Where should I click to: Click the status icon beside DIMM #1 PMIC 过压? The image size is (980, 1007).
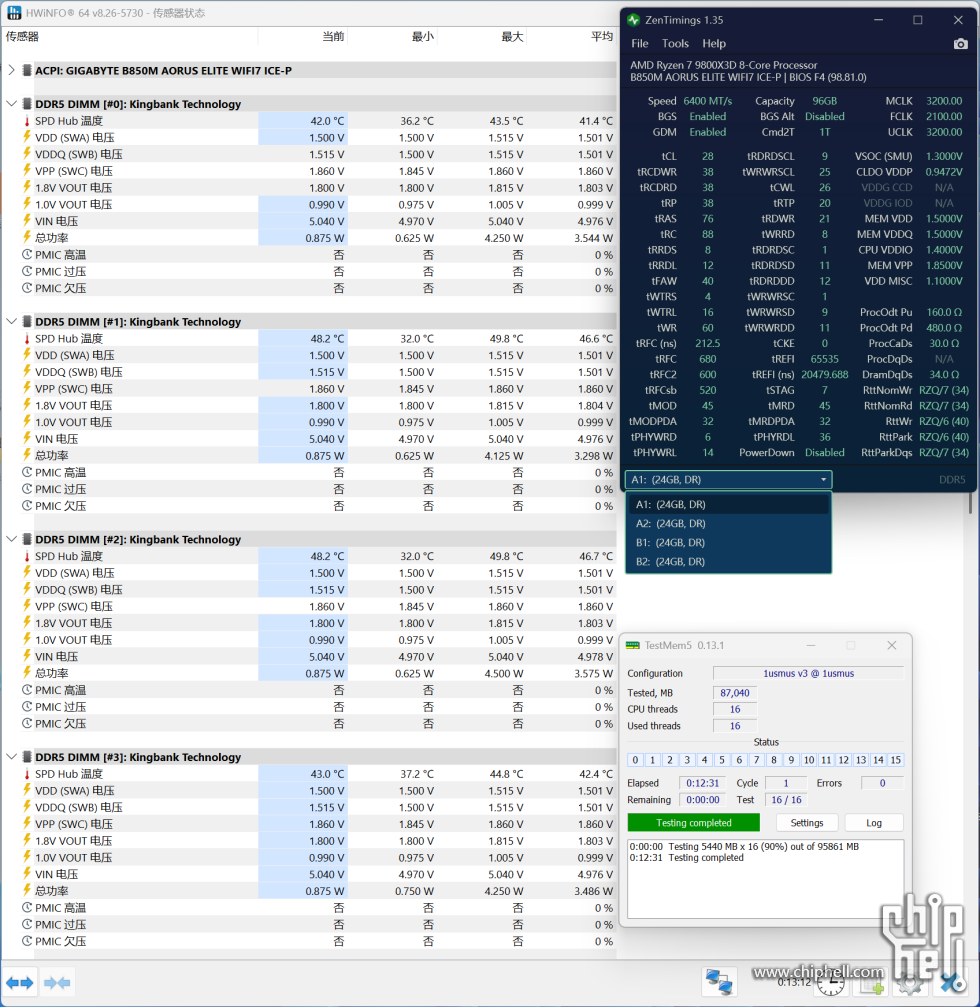pyautogui.click(x=27, y=489)
